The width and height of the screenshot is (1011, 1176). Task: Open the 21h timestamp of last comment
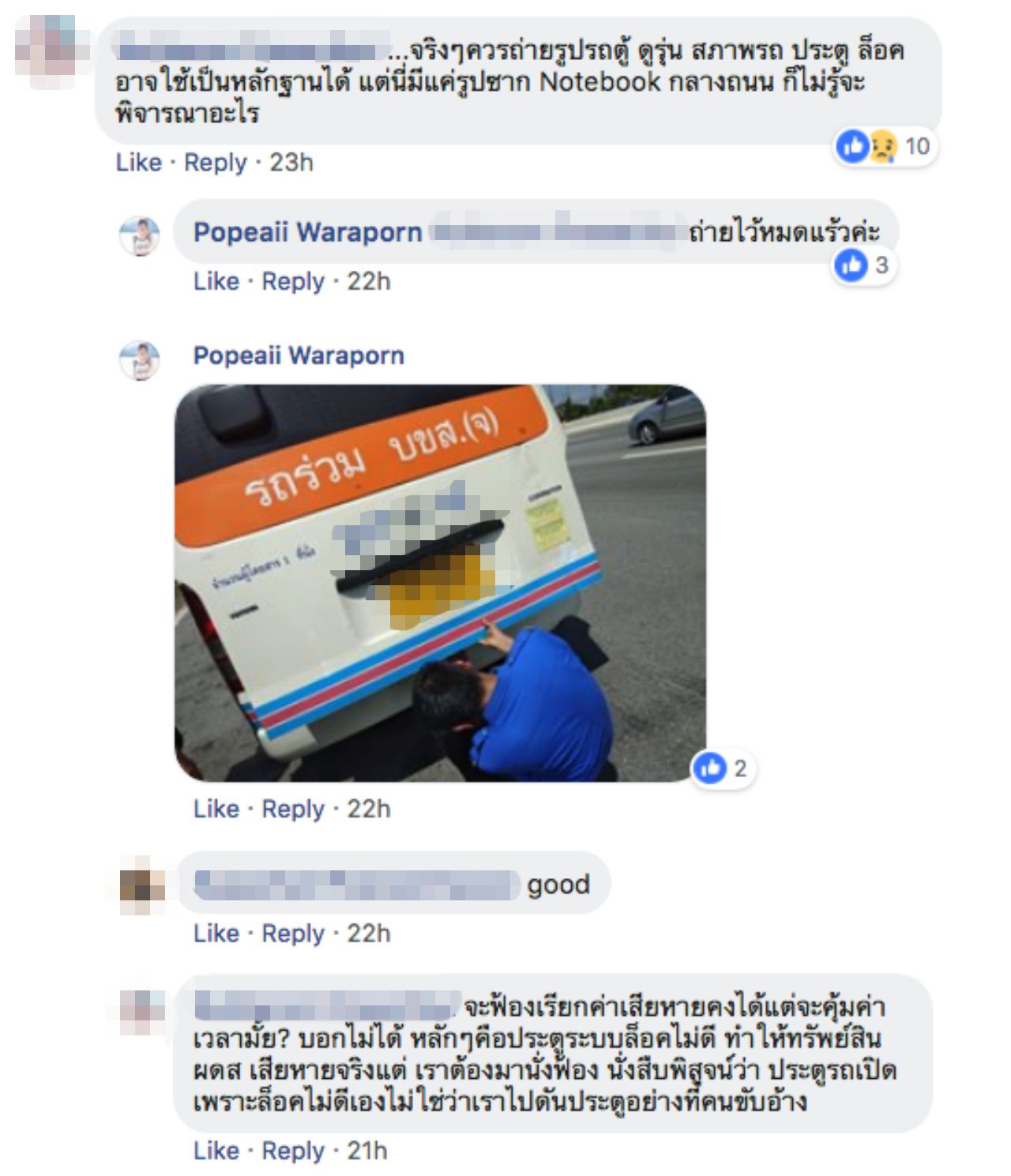(x=367, y=1151)
